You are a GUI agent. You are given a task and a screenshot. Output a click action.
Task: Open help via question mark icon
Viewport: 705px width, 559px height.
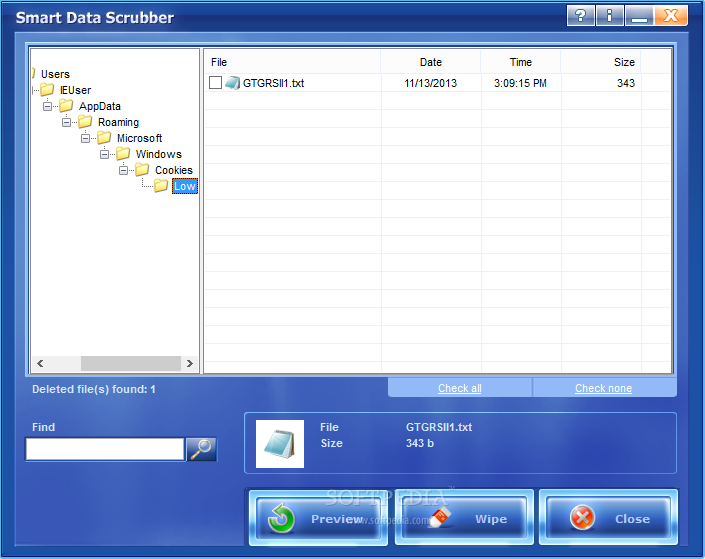click(580, 15)
